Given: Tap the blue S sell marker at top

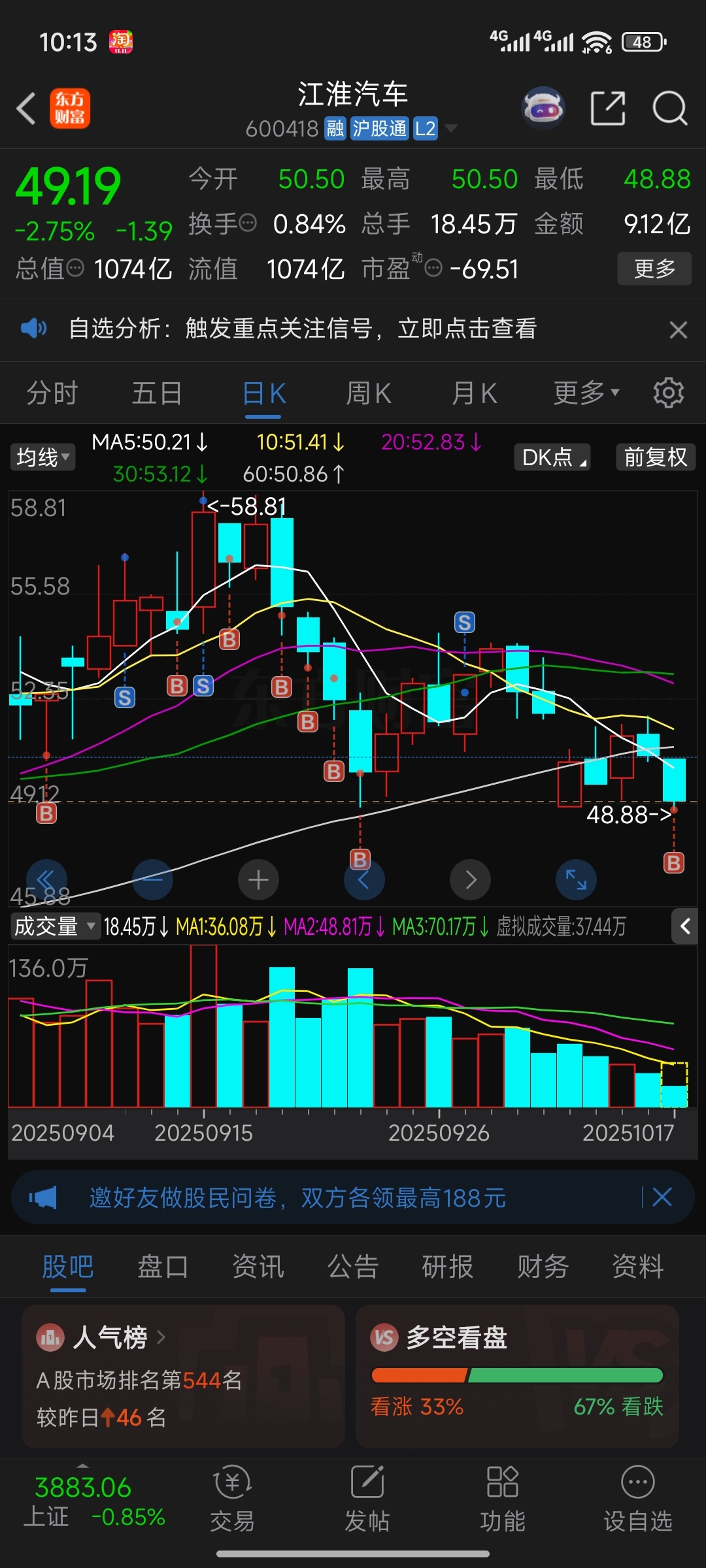Looking at the screenshot, I should pos(465,623).
